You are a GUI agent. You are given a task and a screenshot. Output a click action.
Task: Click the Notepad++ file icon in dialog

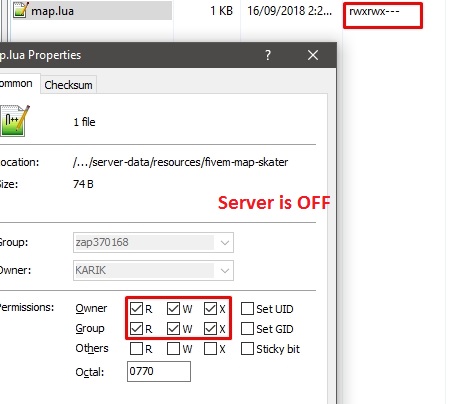[x=14, y=121]
